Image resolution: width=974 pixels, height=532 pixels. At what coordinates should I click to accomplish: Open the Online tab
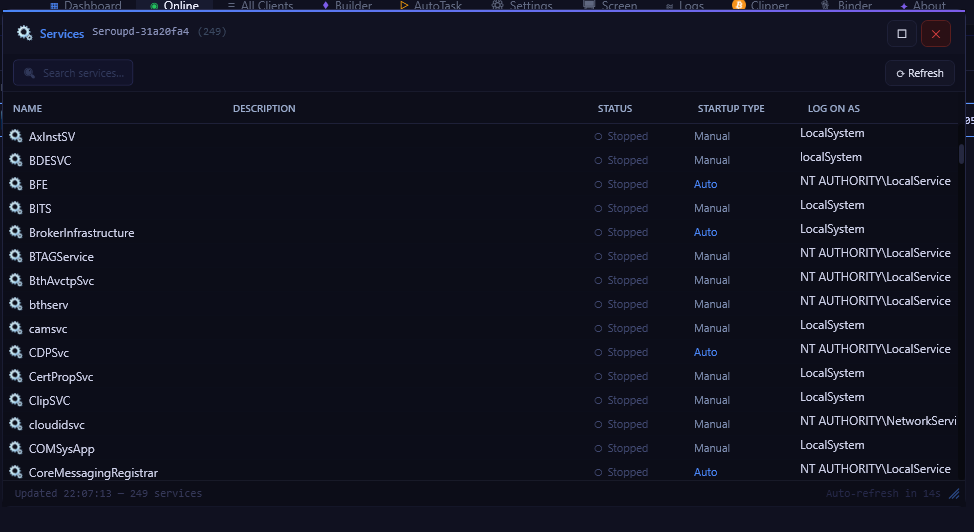click(174, 6)
